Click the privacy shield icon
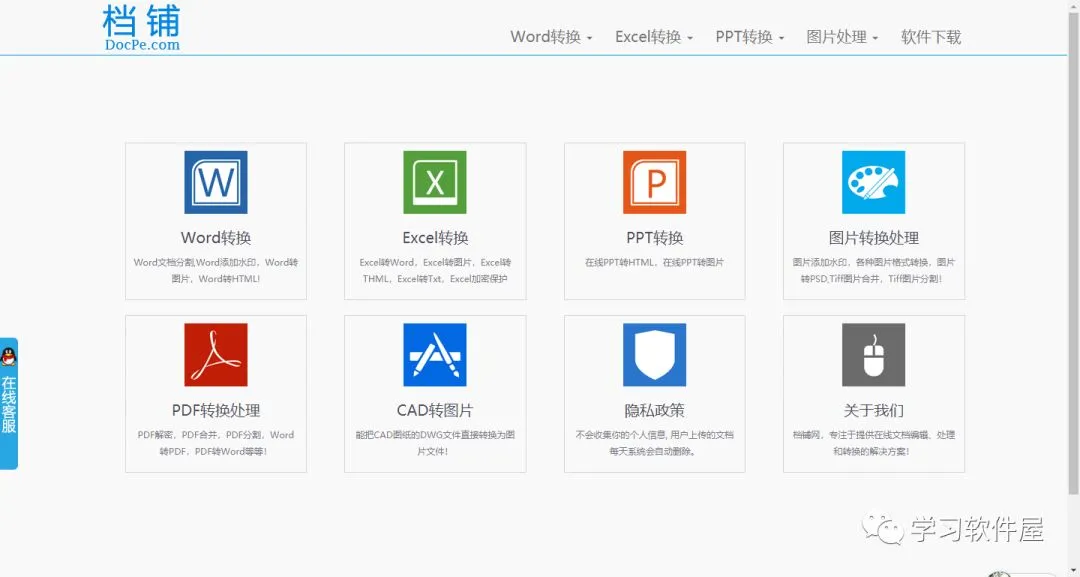Screen dimensions: 1080x577 [654, 355]
